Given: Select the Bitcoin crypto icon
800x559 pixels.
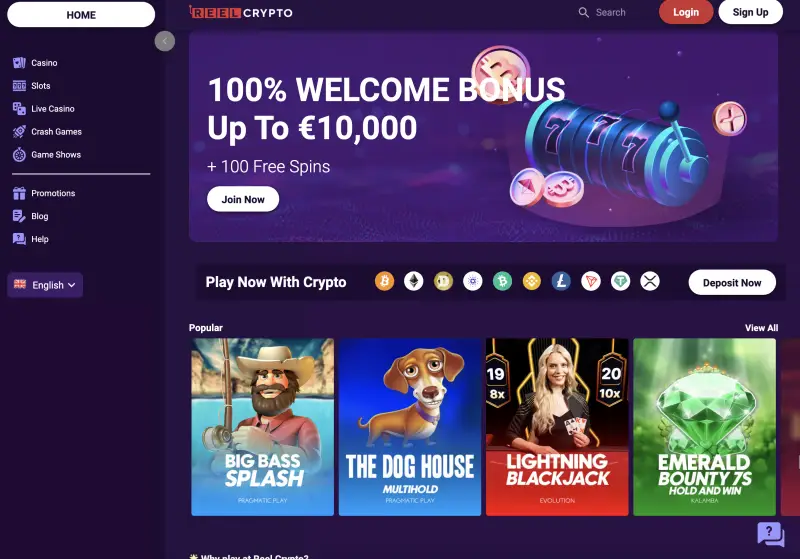Looking at the screenshot, I should (384, 281).
